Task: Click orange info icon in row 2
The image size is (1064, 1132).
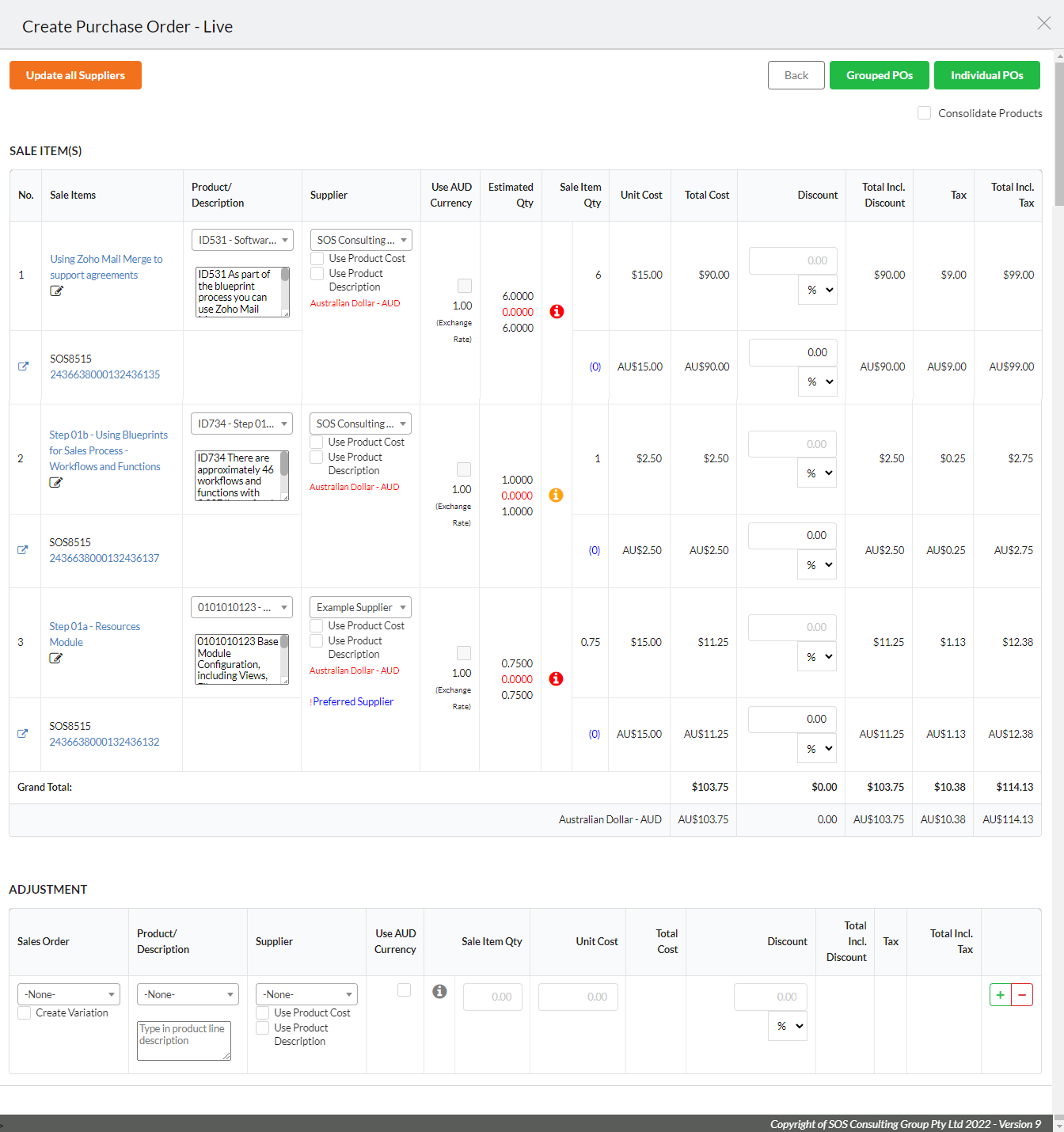Action: [556, 496]
